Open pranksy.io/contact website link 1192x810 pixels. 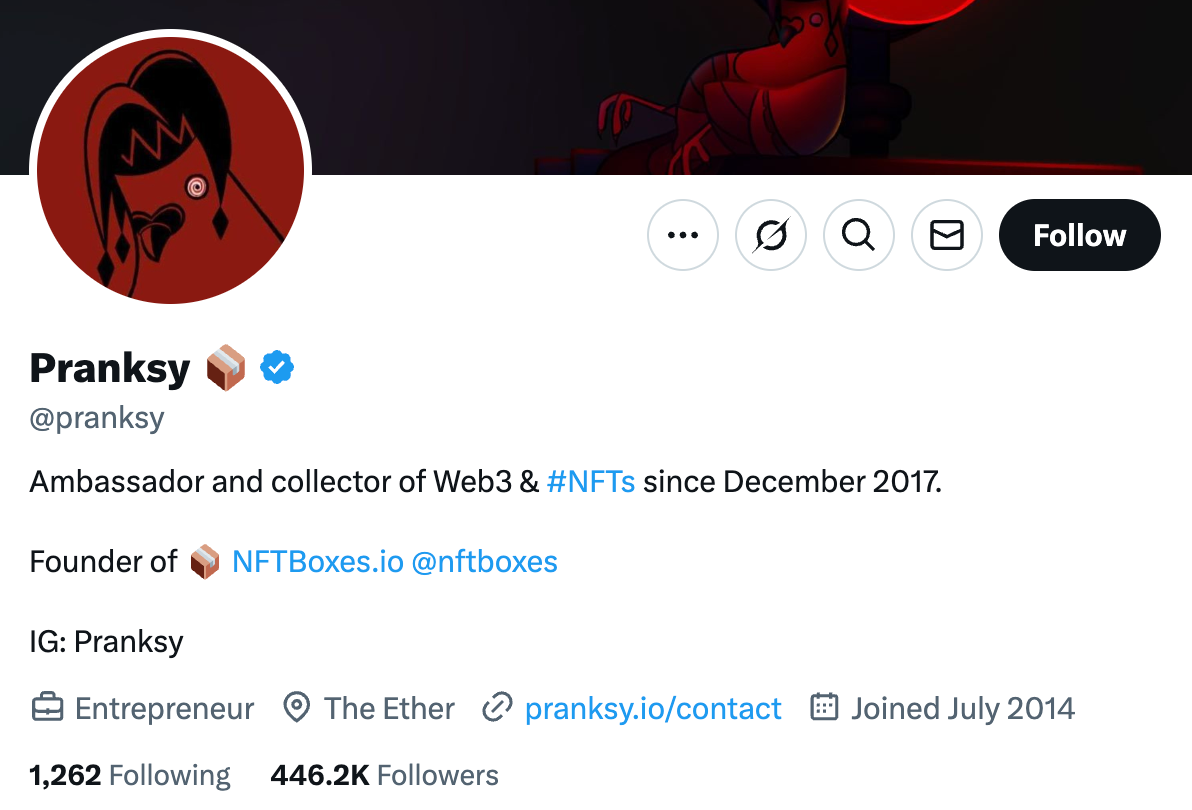point(653,709)
